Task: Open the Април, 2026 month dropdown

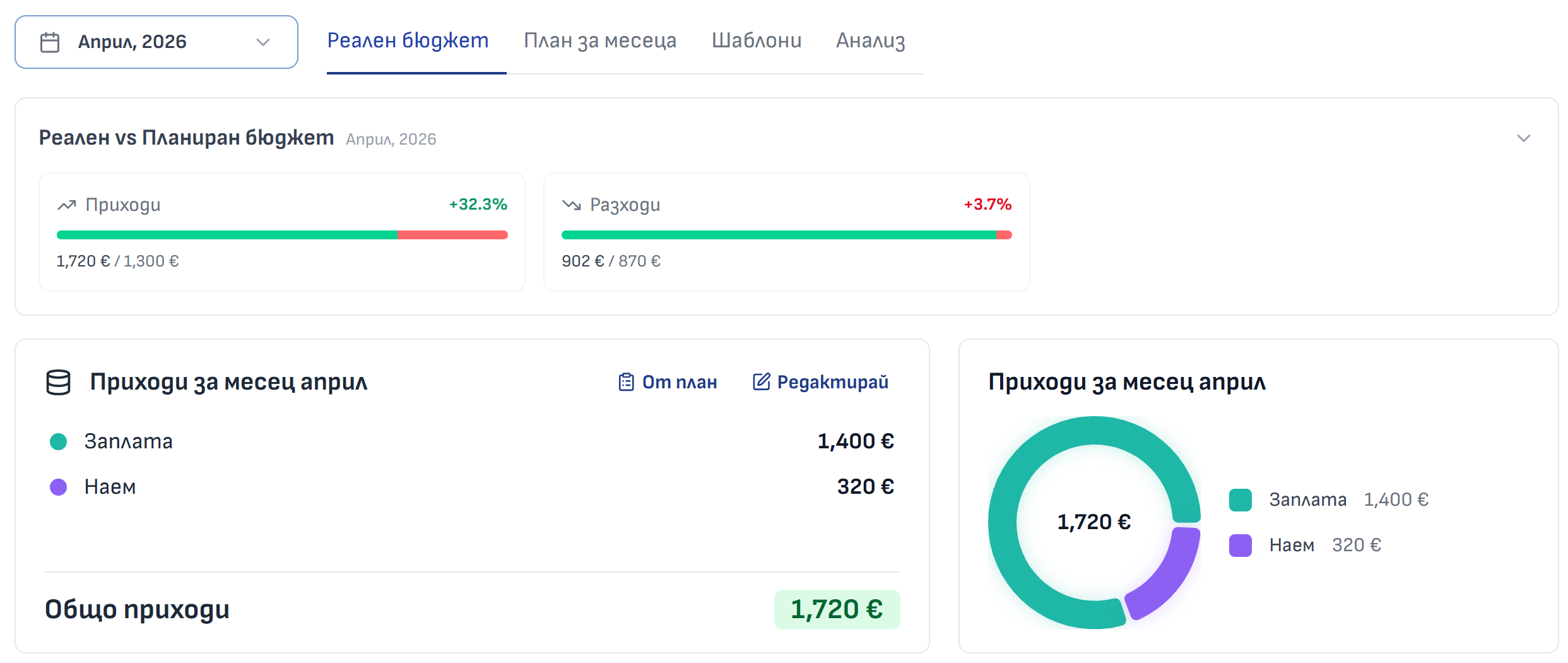Action: click(156, 42)
